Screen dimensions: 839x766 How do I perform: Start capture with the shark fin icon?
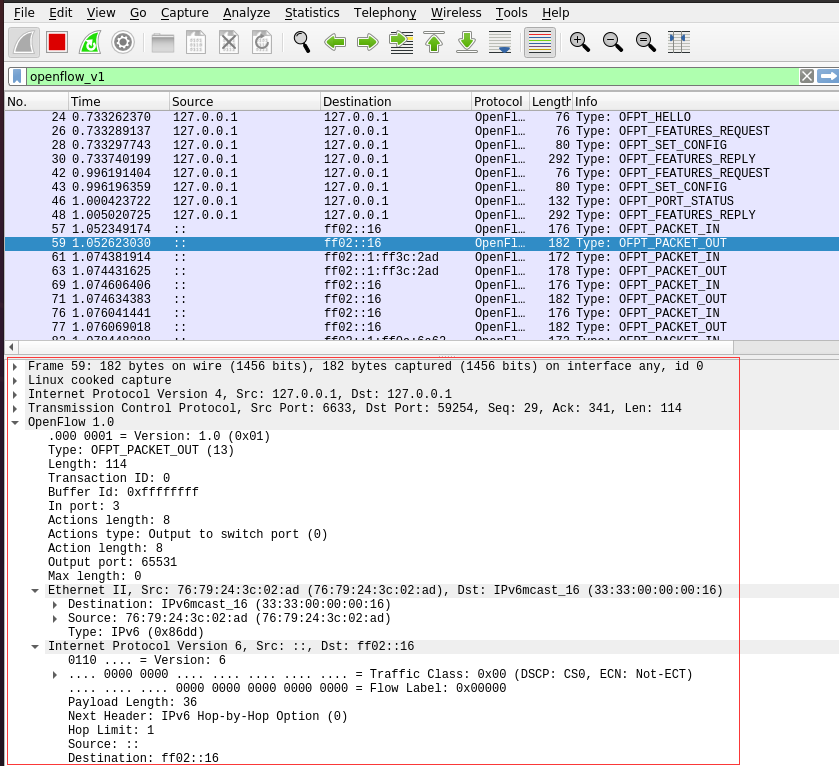24,42
